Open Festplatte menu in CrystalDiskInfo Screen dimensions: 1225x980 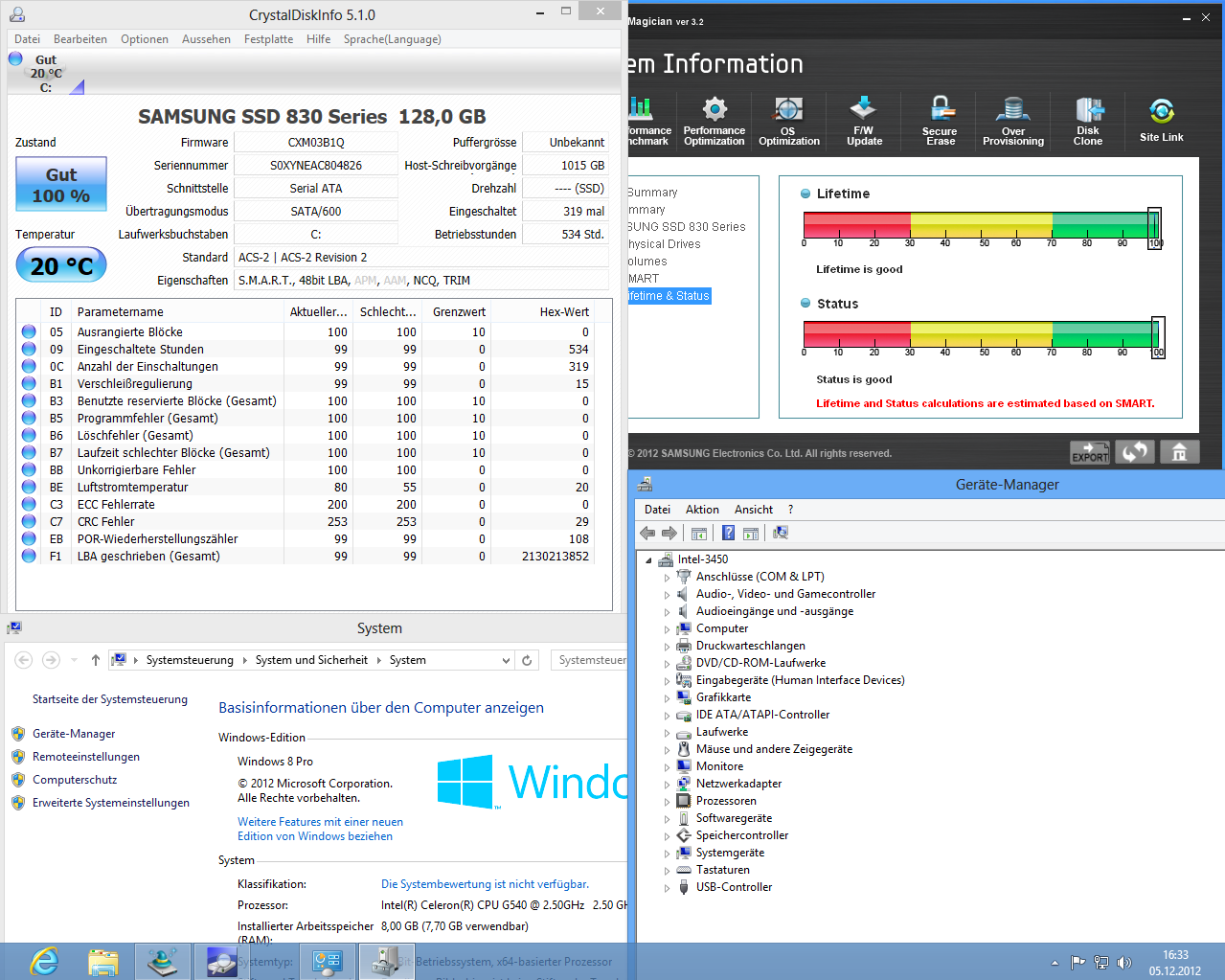pyautogui.click(x=269, y=39)
